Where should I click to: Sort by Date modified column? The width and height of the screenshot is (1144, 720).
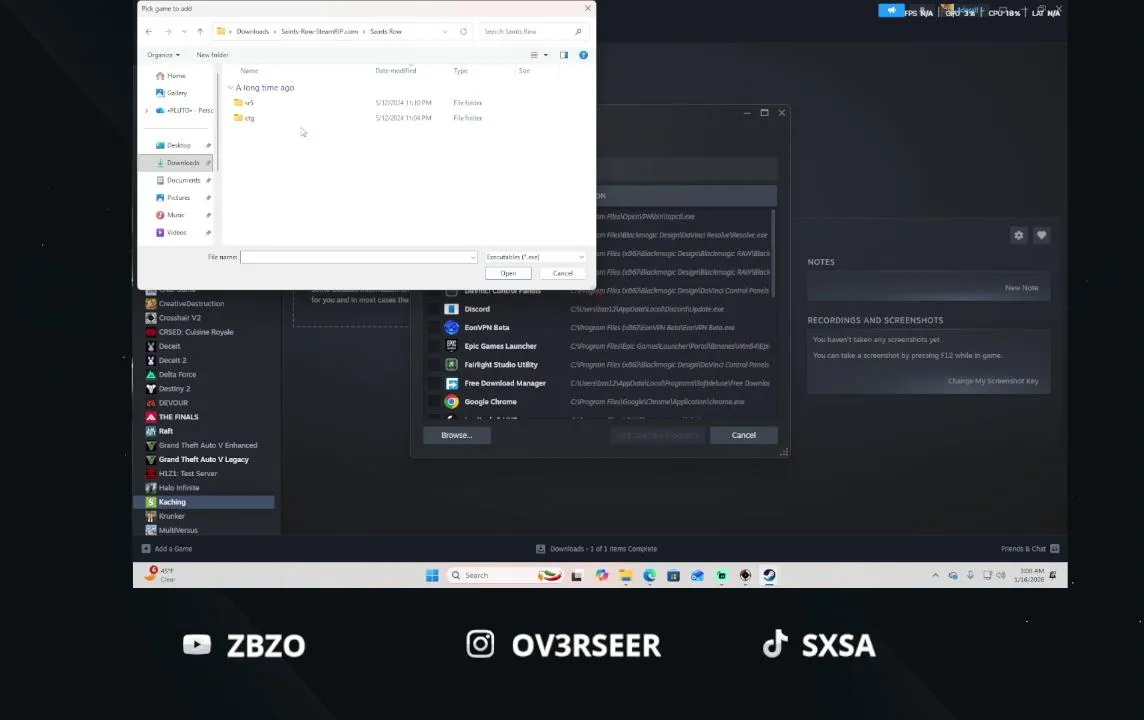395,71
